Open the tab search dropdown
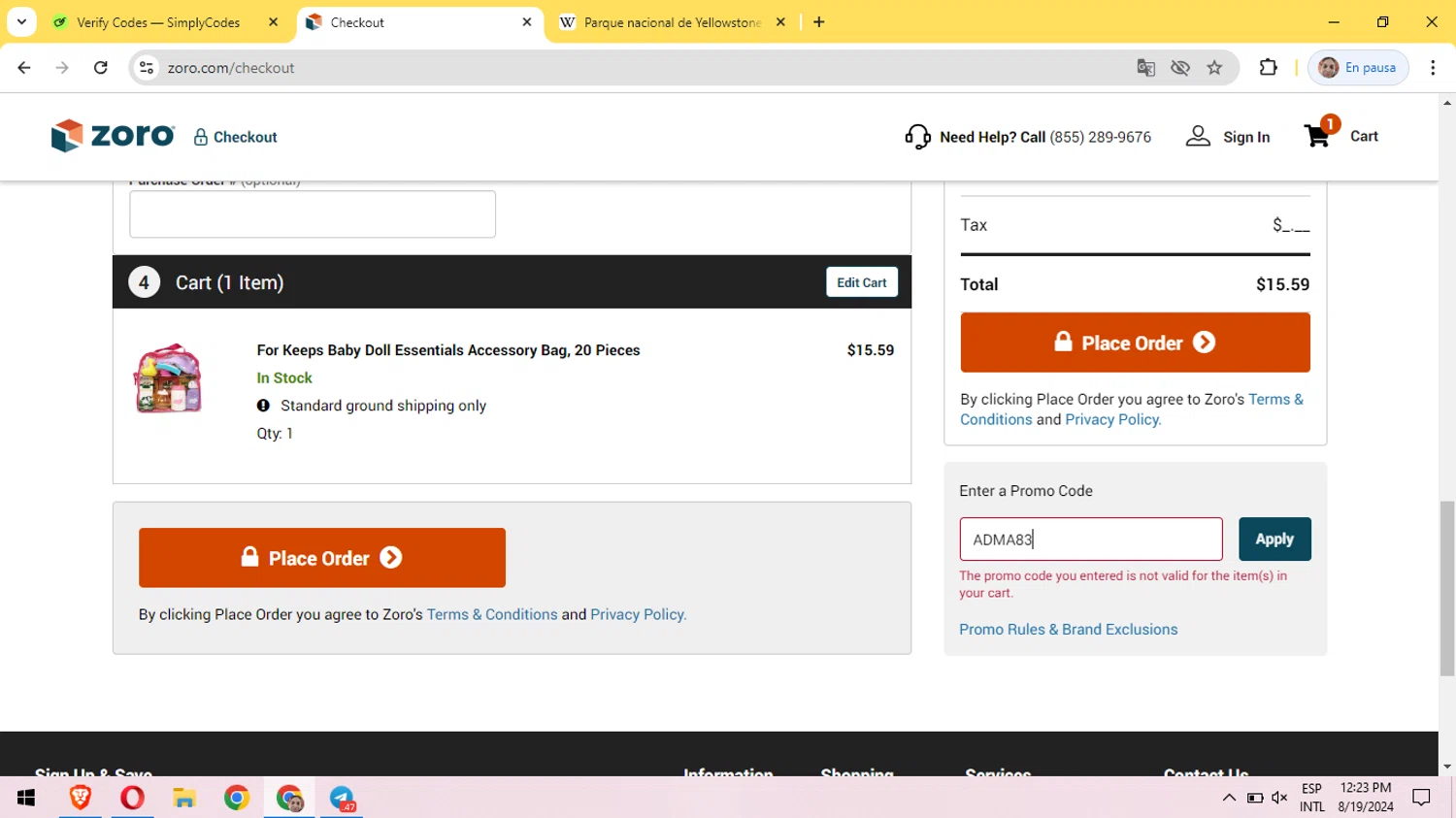The width and height of the screenshot is (1456, 818). (x=21, y=21)
